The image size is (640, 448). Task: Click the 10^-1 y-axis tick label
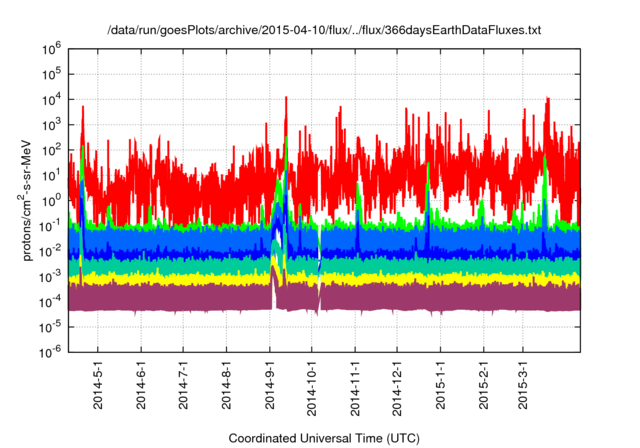click(x=51, y=226)
